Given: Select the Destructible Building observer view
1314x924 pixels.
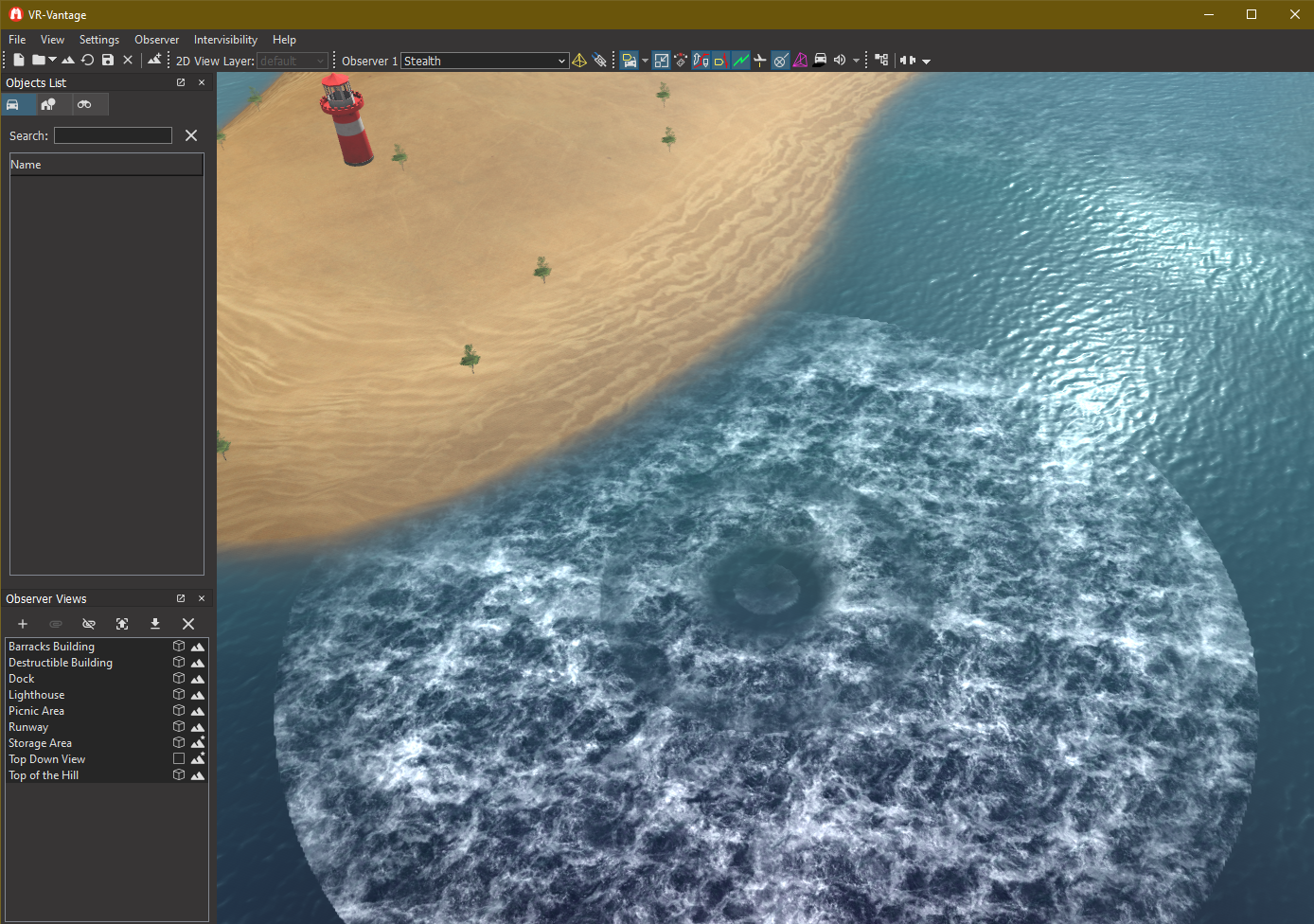Looking at the screenshot, I should (x=61, y=663).
